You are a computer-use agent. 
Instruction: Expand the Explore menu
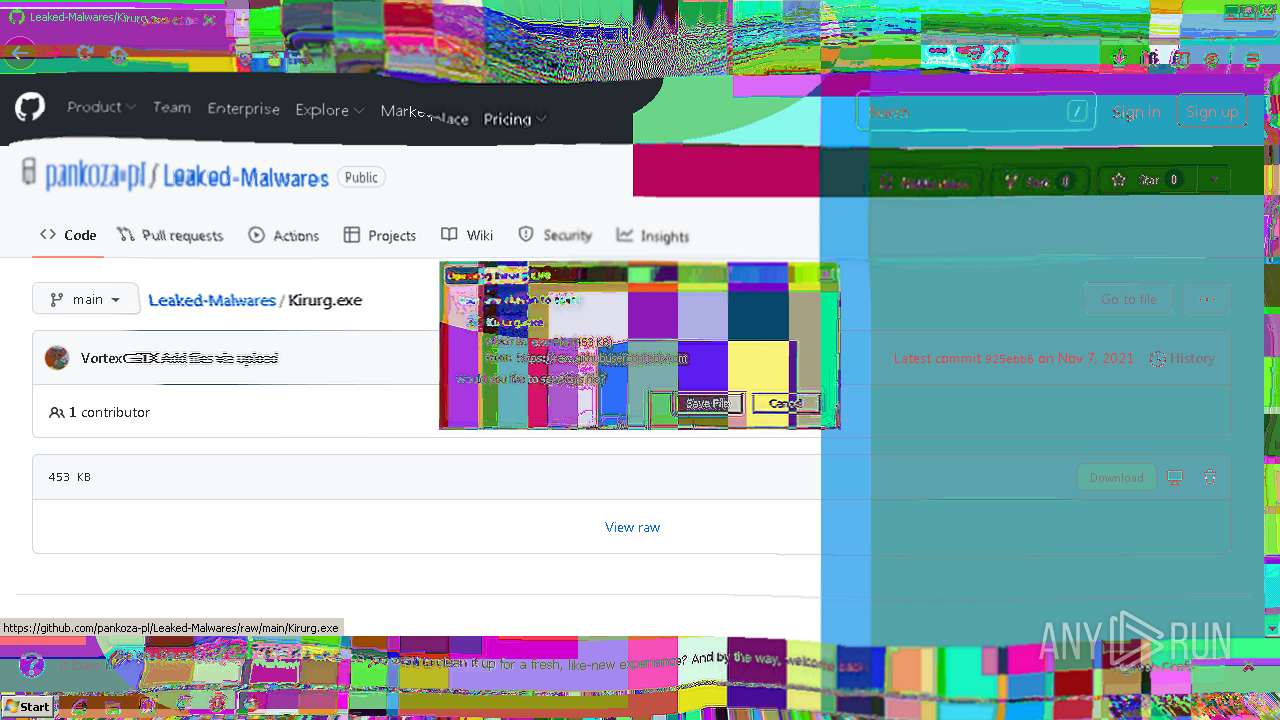(x=329, y=110)
